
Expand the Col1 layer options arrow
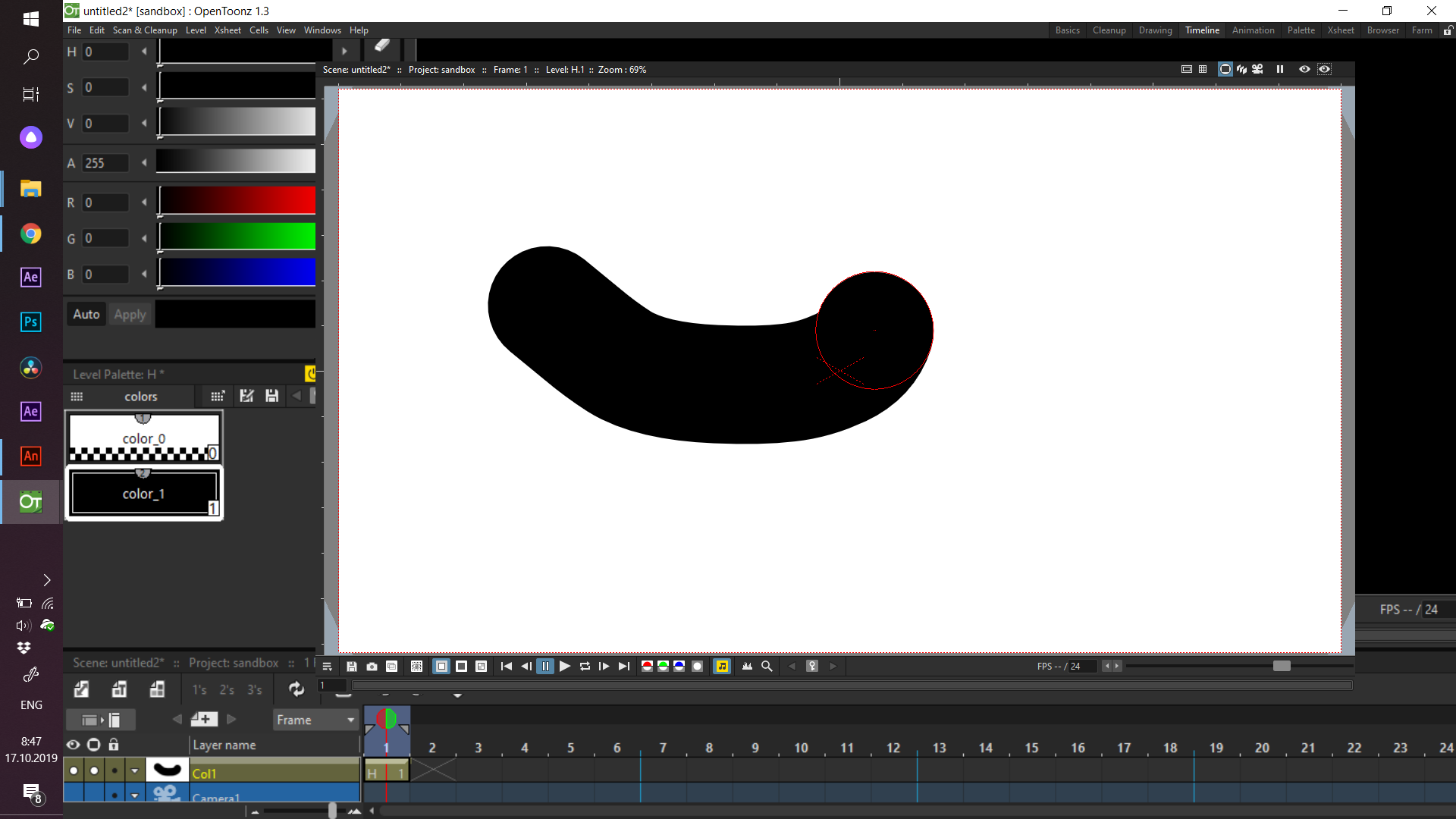click(x=134, y=770)
